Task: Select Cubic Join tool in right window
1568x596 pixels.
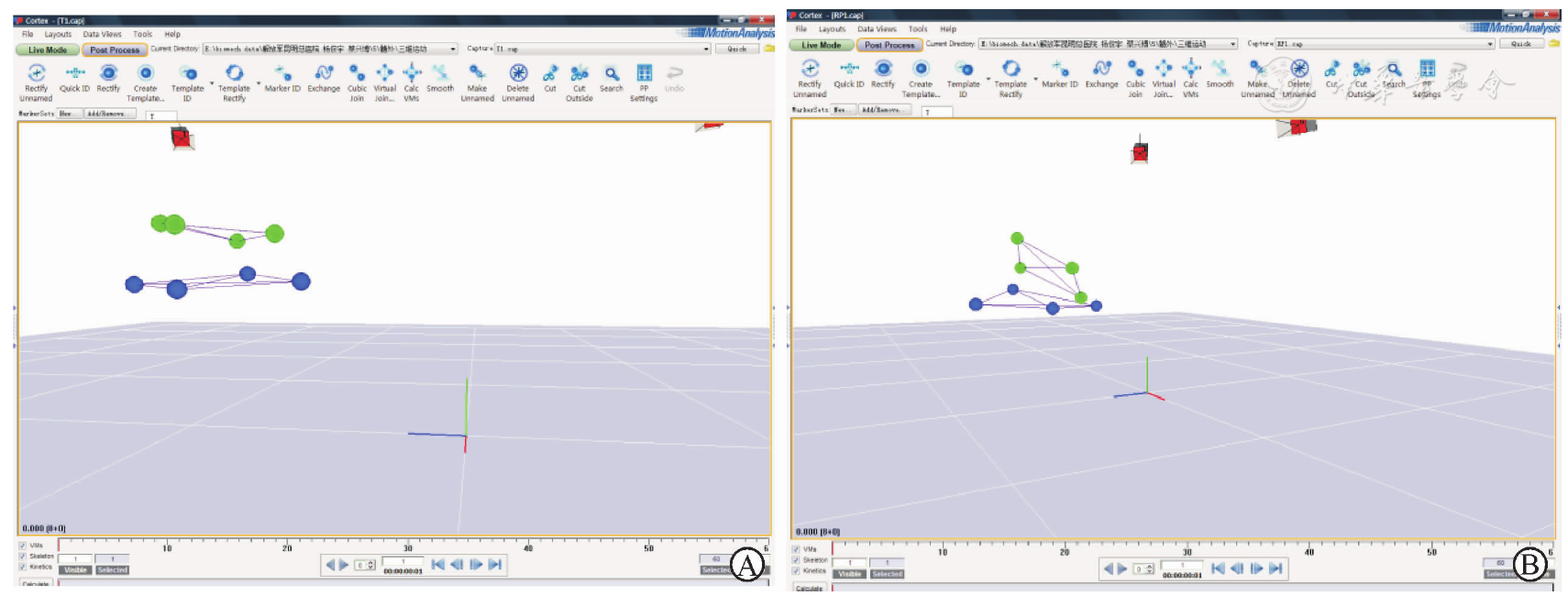Action: (1135, 70)
